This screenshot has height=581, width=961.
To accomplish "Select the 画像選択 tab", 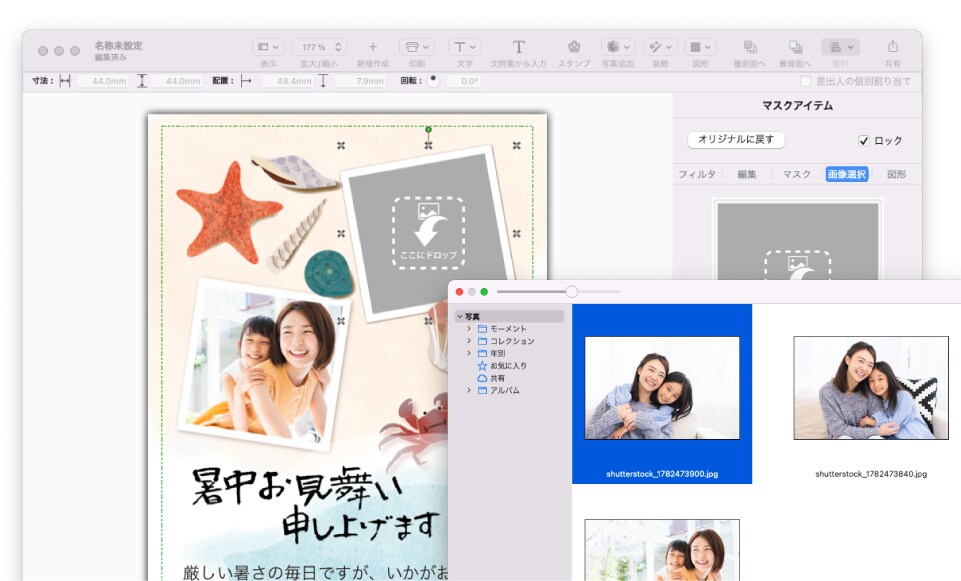I will pyautogui.click(x=847, y=174).
